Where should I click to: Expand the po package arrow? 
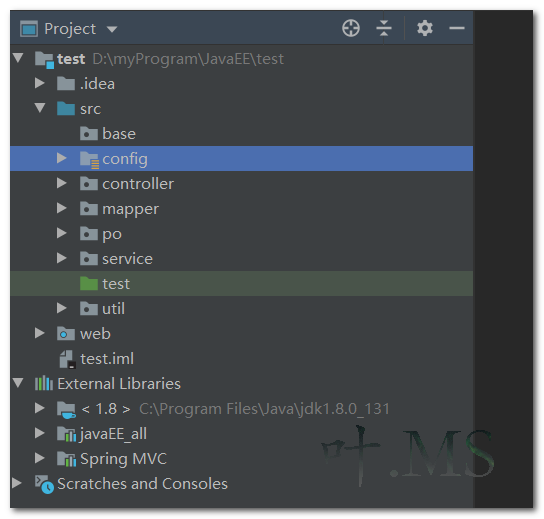(x=62, y=233)
